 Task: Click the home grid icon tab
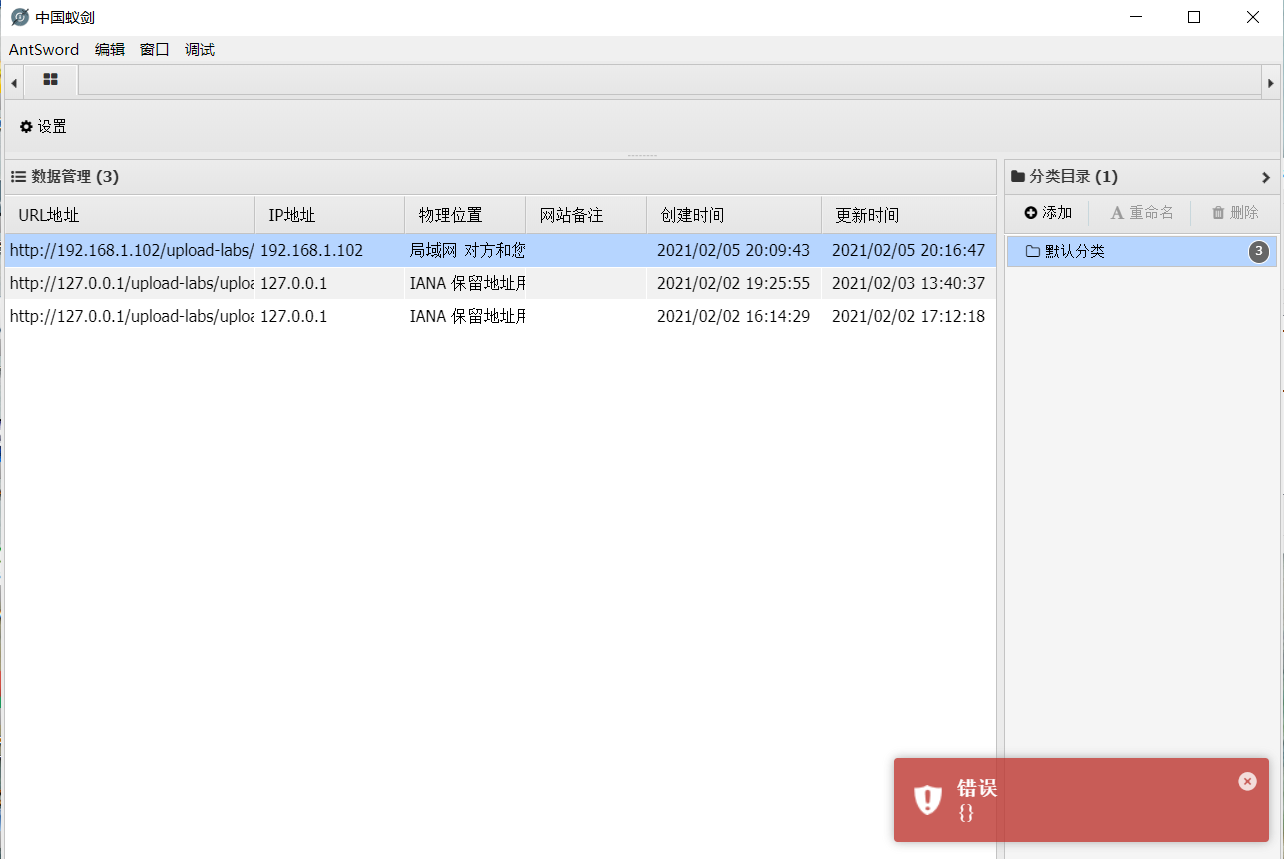[x=50, y=80]
